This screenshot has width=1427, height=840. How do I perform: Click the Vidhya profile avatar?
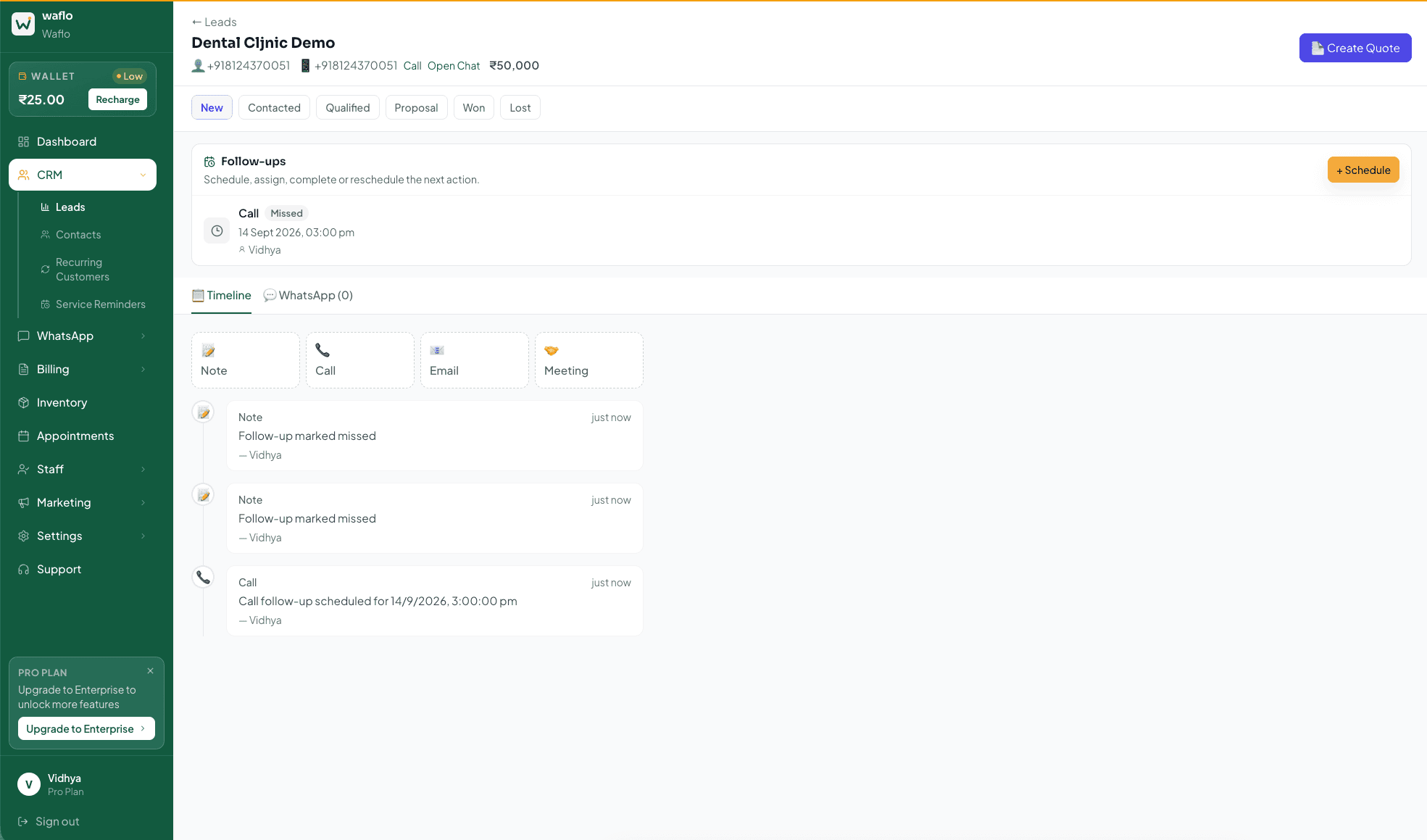pos(29,784)
